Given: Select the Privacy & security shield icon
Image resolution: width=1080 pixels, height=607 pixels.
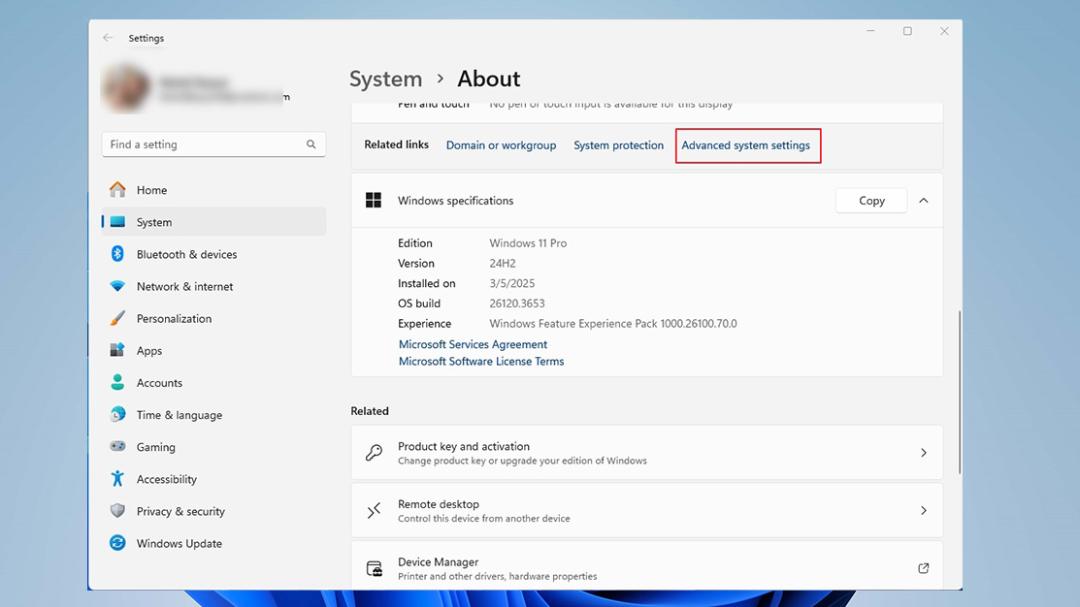Looking at the screenshot, I should 117,511.
